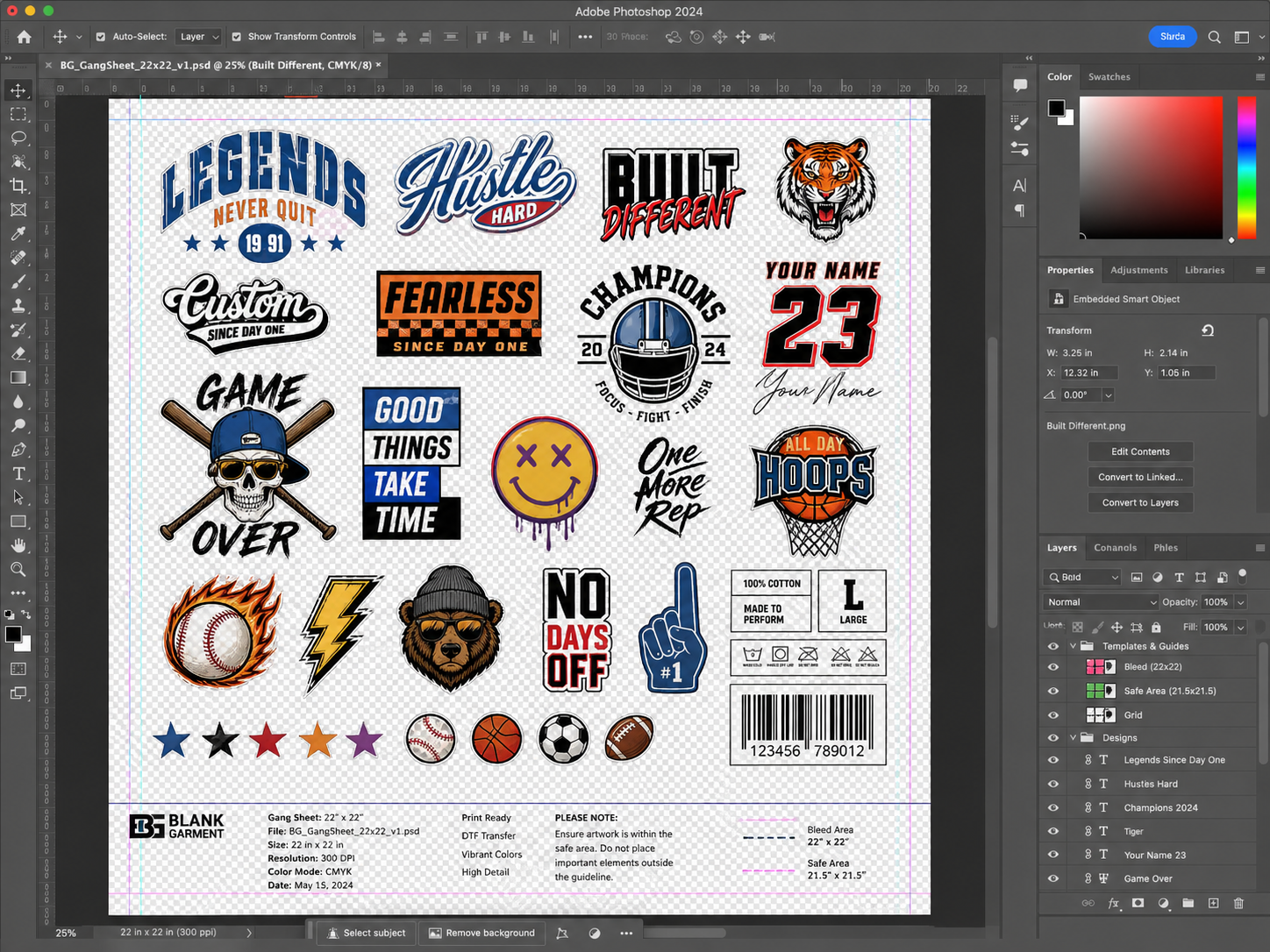Image resolution: width=1270 pixels, height=952 pixels.
Task: Select the Horizontal Type tool
Action: click(18, 473)
